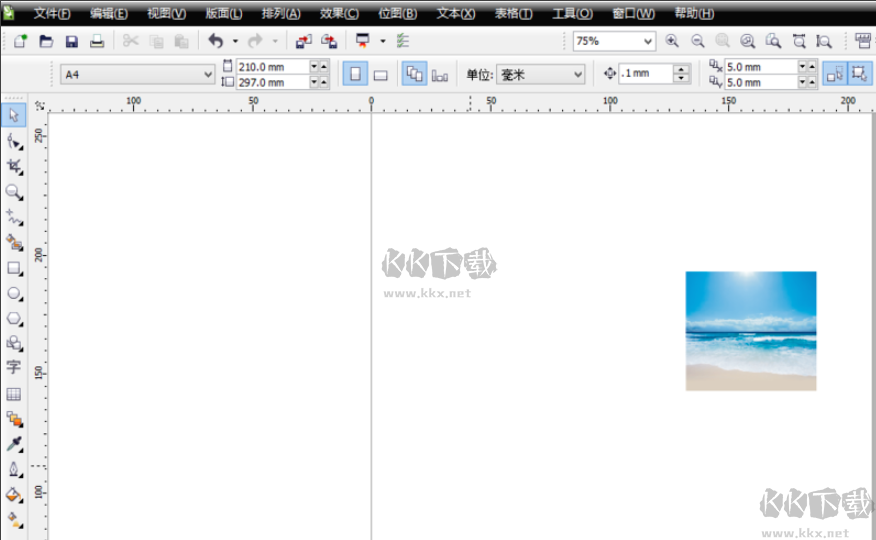The image size is (876, 540).
Task: Choose the Ellipse tool
Action: coord(14,293)
